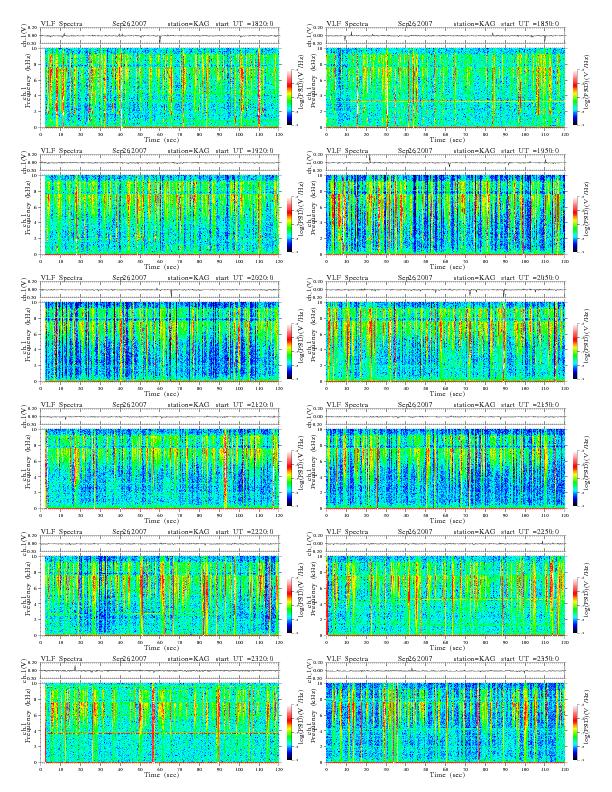Screen dimensions: 612x792
Task: Click the ch.1 waveform strip above the 2320:0 spectrogram
Action: (x=160, y=671)
